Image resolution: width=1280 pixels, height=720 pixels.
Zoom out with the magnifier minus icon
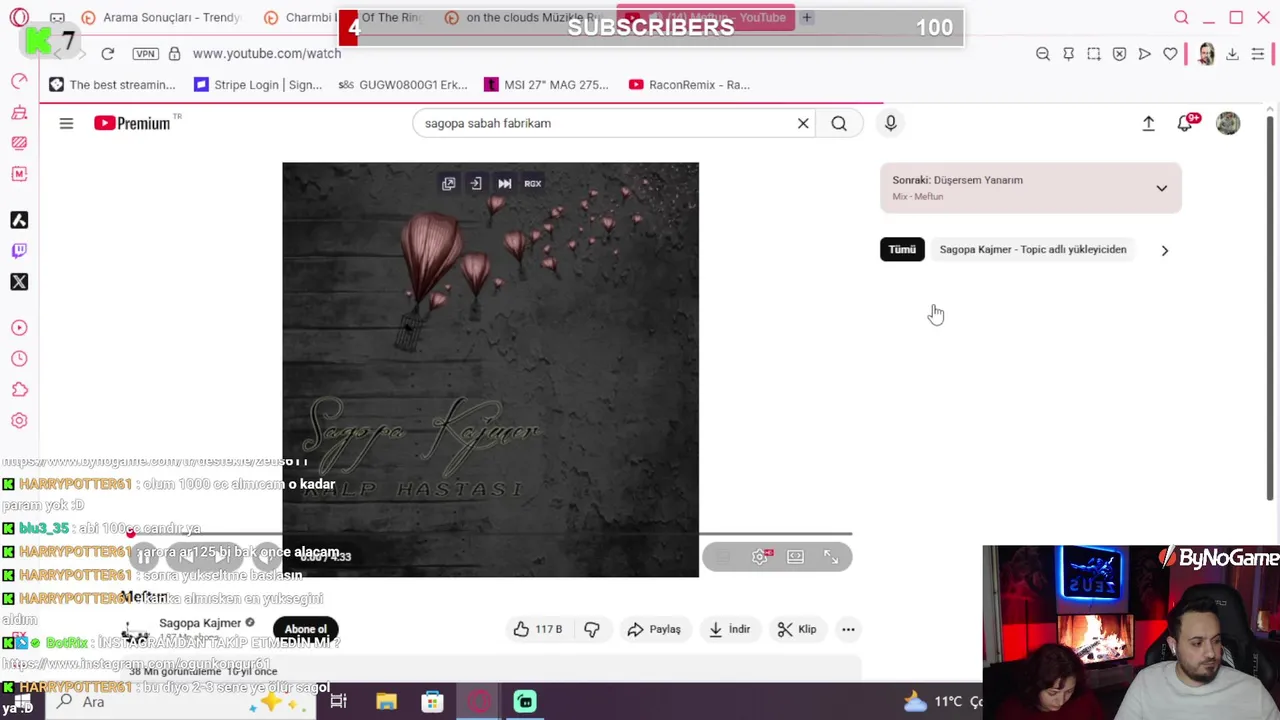click(1043, 54)
